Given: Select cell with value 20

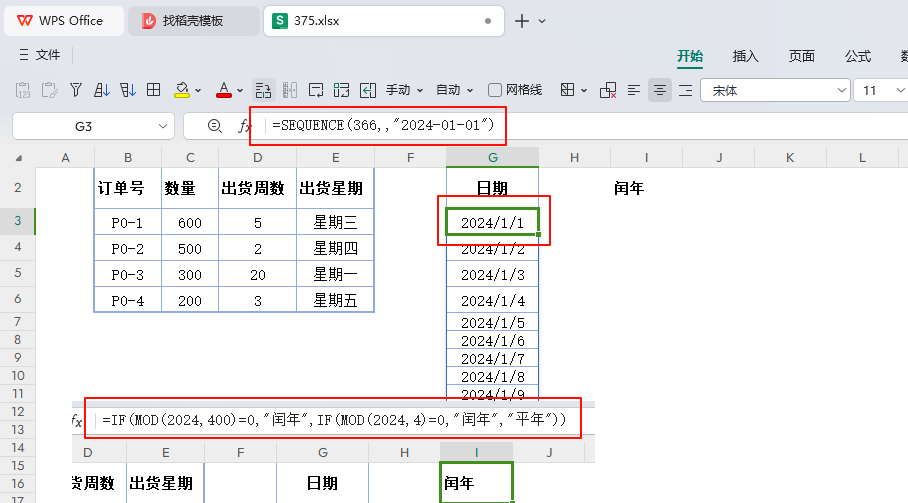Looking at the screenshot, I should coord(258,274).
